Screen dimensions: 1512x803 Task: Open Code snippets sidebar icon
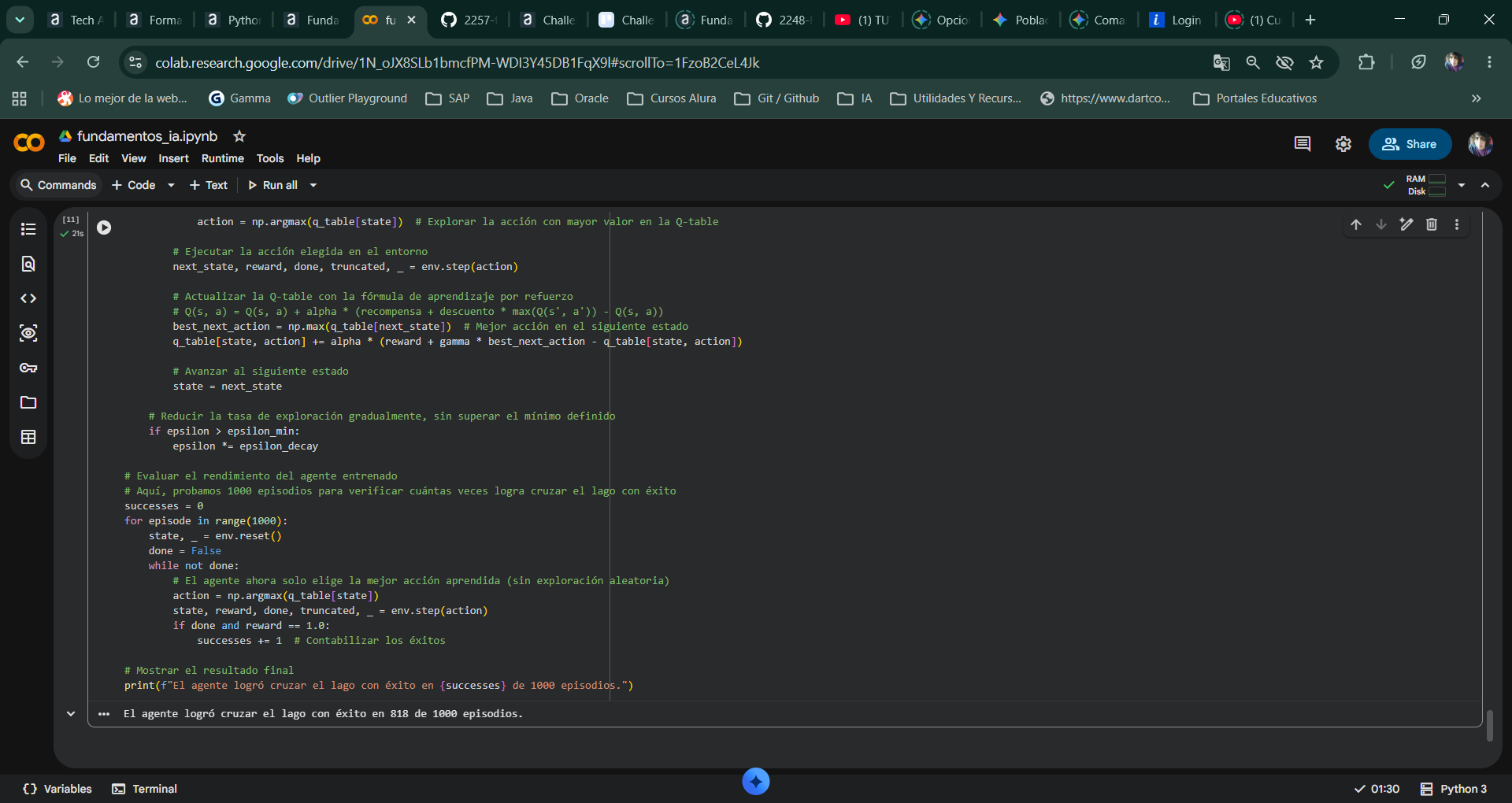pos(28,298)
